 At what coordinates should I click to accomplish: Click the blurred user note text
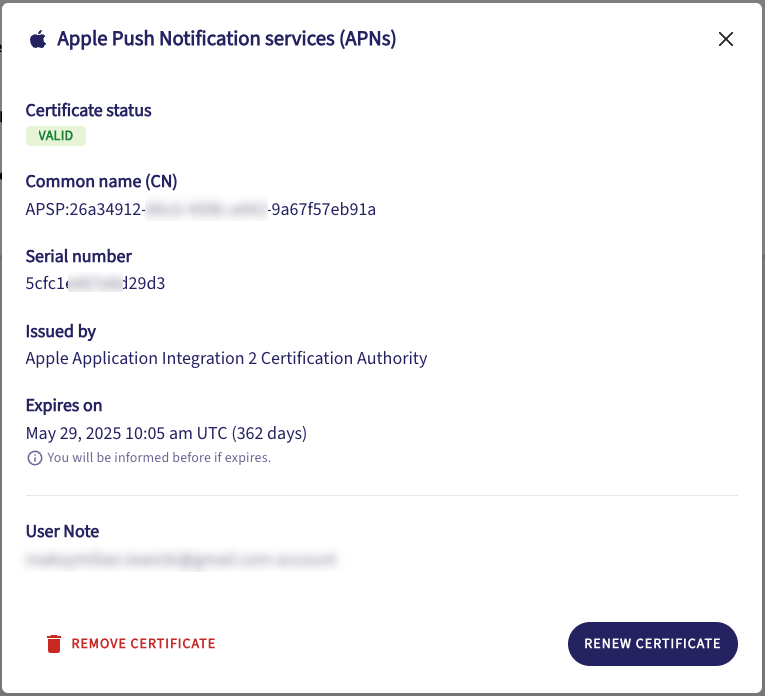[180, 559]
